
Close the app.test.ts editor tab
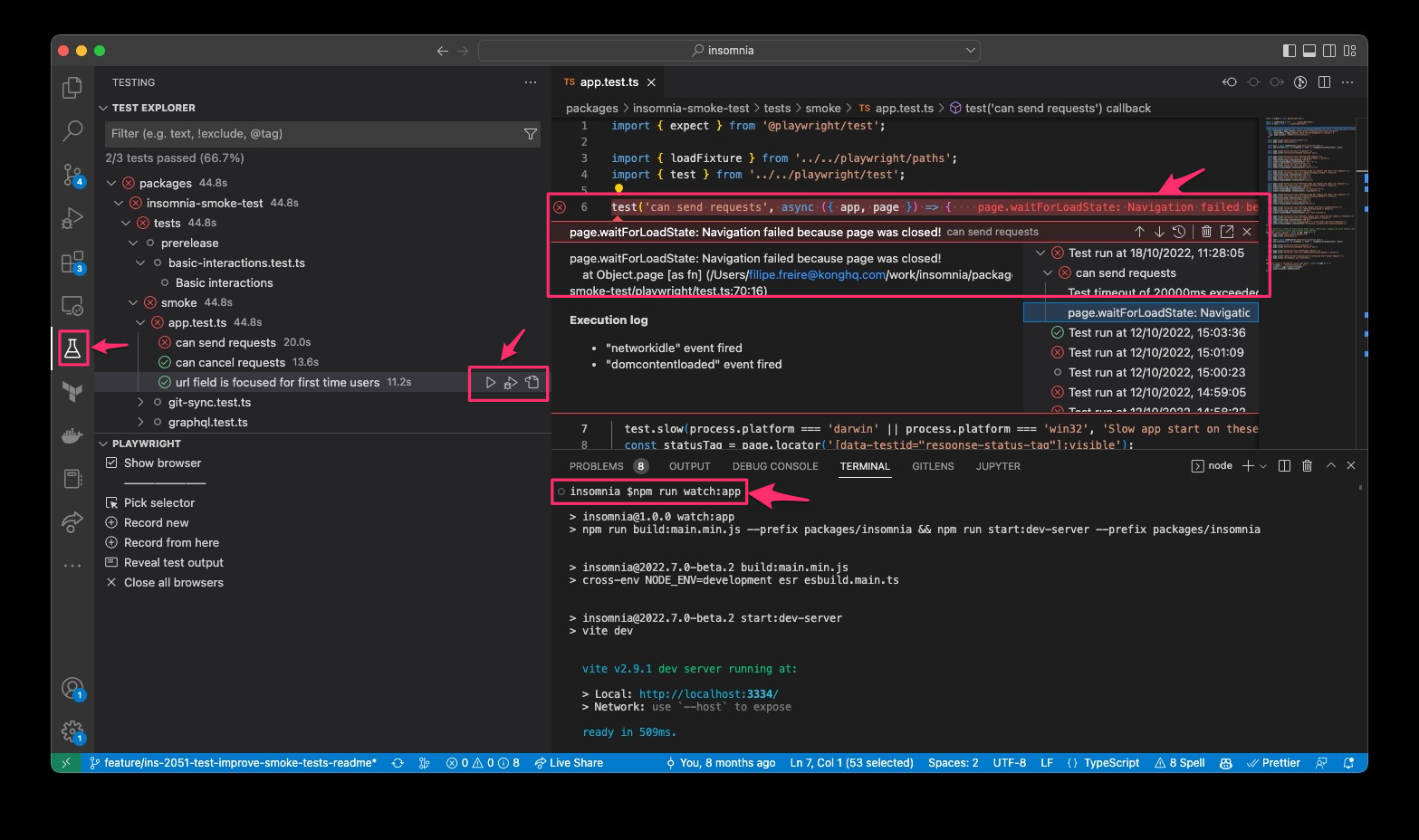(651, 82)
